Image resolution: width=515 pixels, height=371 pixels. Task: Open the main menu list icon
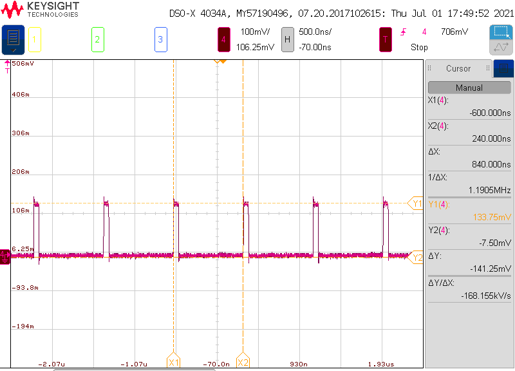pyautogui.click(x=13, y=40)
